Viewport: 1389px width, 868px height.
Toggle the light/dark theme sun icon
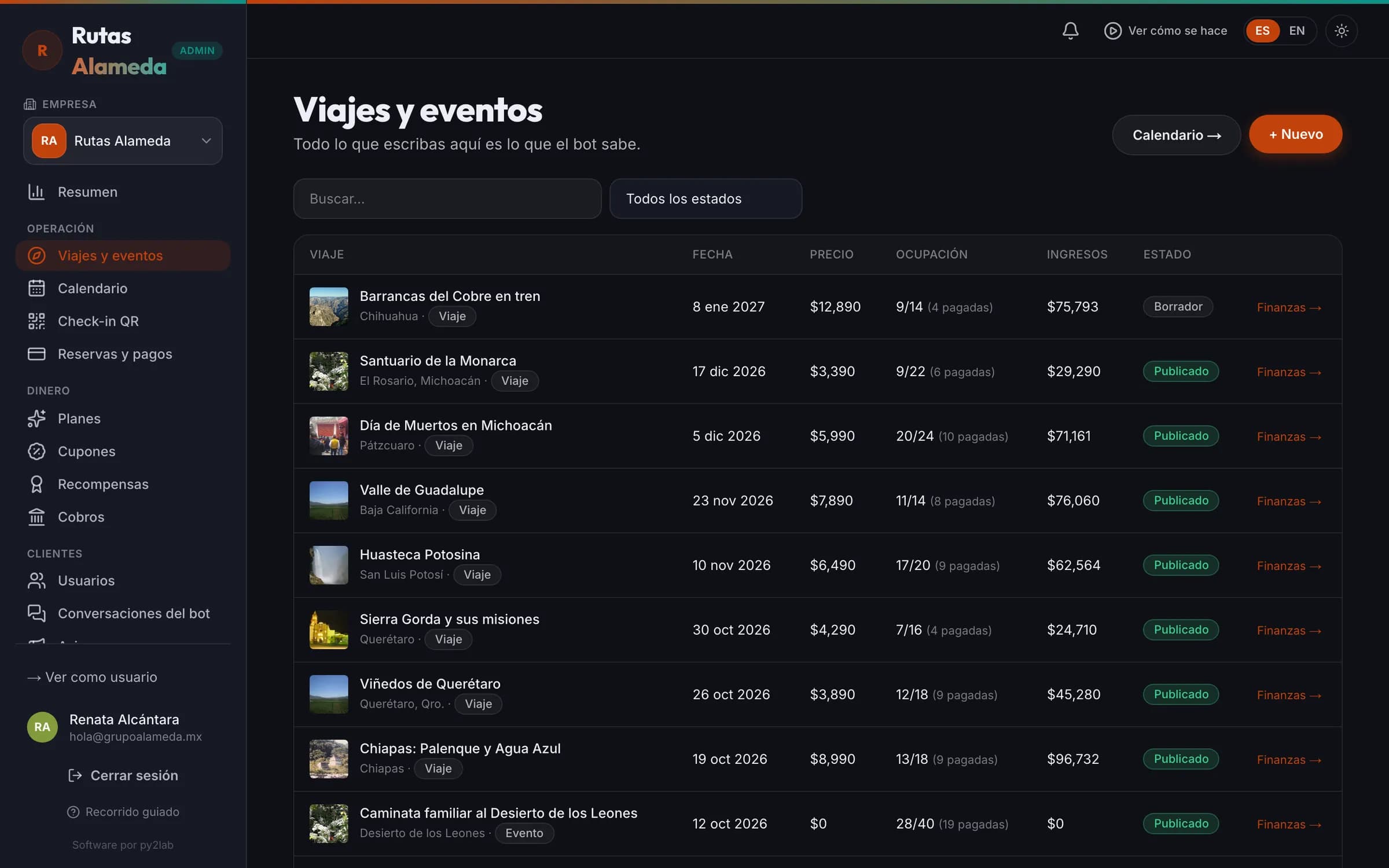click(x=1341, y=31)
